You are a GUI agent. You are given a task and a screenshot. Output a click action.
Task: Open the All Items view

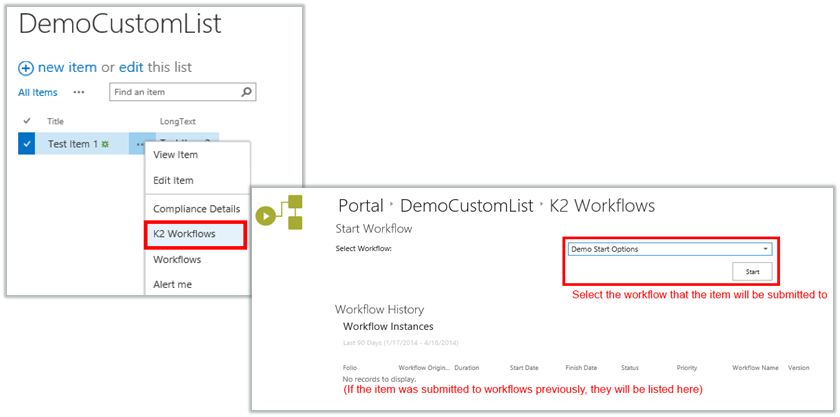[x=38, y=93]
